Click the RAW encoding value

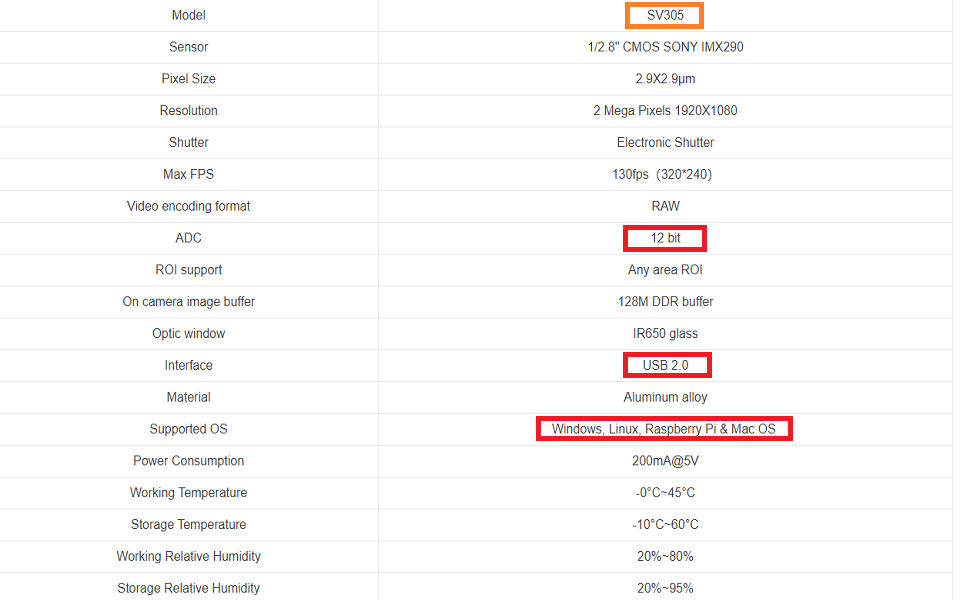pyautogui.click(x=665, y=206)
